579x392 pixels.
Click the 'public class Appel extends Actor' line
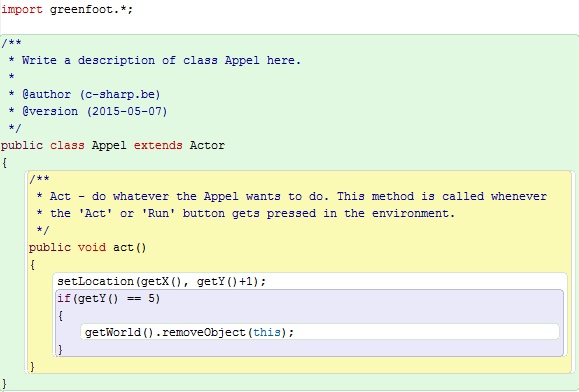(113, 145)
